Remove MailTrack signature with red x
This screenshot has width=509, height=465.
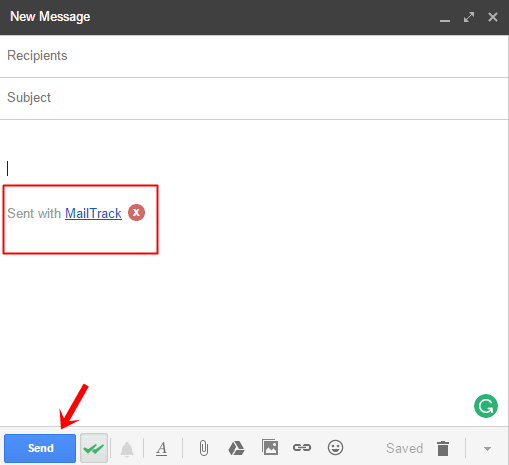(136, 212)
